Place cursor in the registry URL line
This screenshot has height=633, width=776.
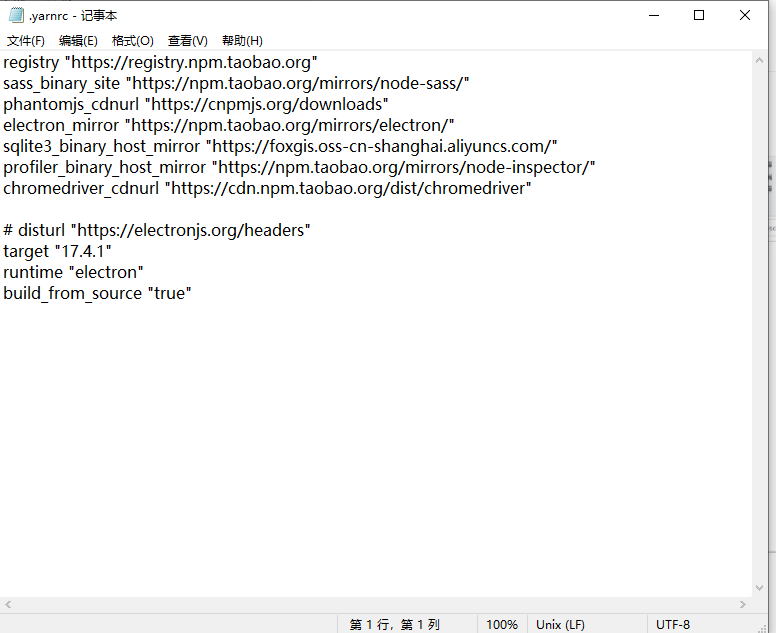pyautogui.click(x=160, y=62)
